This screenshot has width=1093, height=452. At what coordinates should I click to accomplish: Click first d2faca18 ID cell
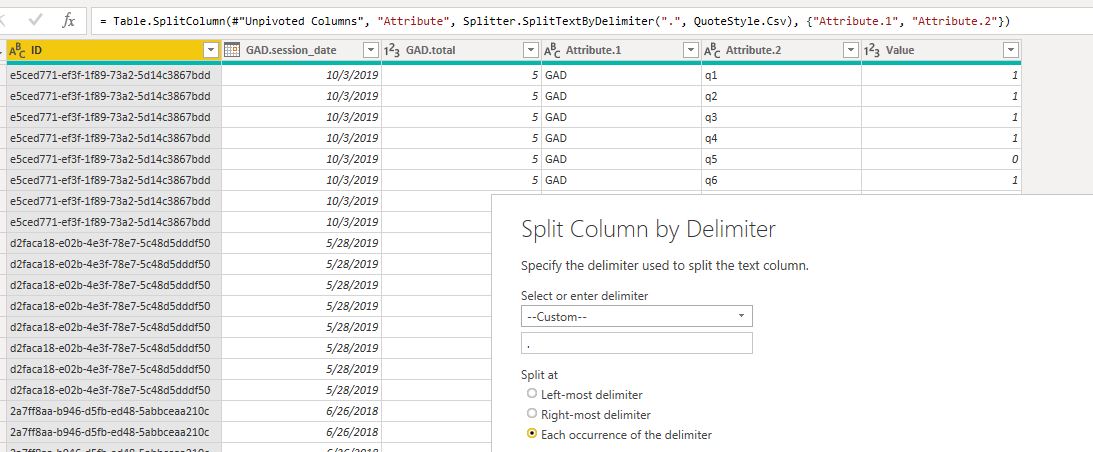114,243
